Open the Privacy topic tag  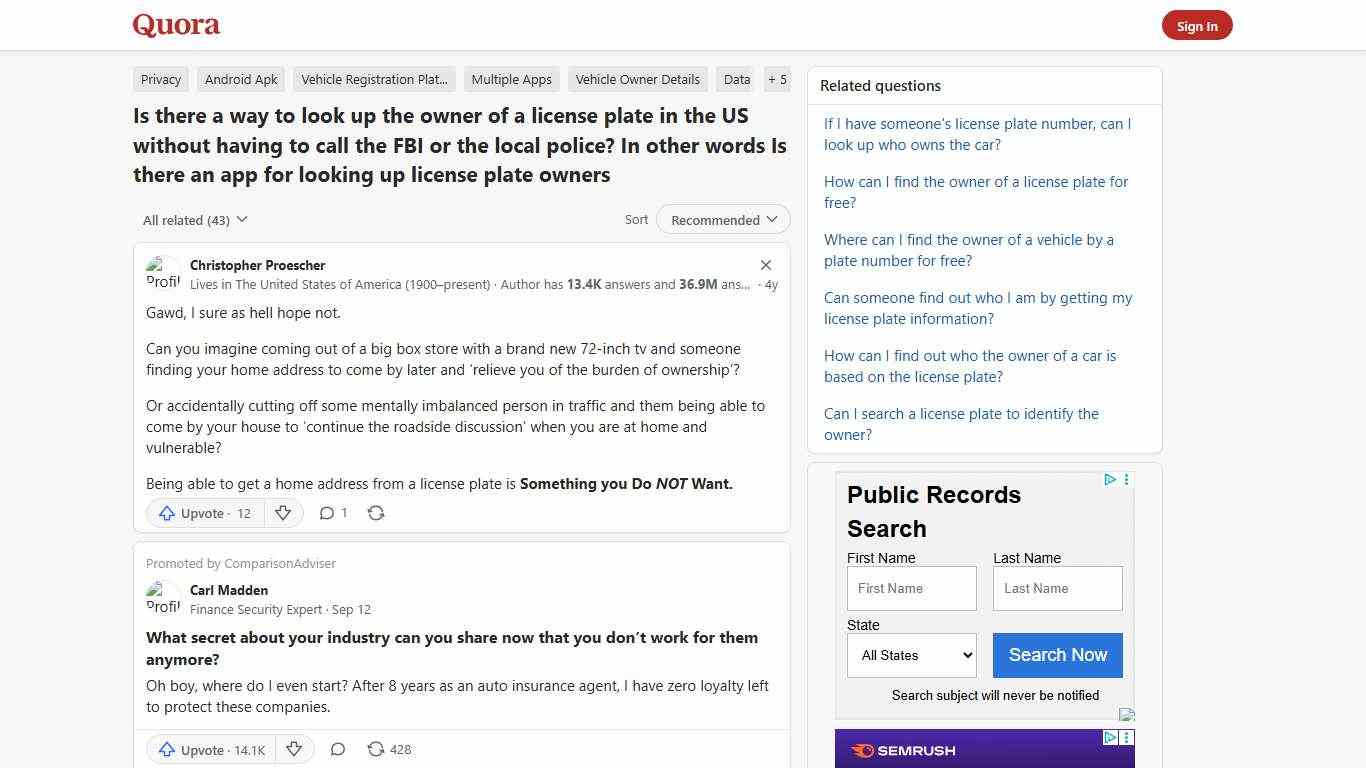click(x=160, y=79)
